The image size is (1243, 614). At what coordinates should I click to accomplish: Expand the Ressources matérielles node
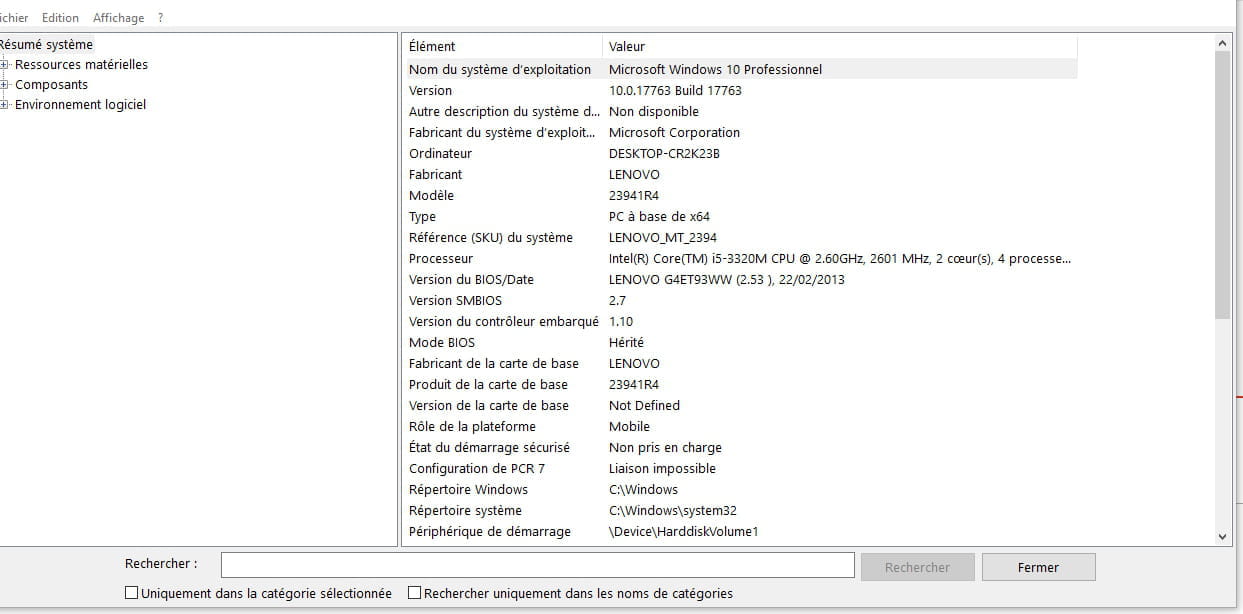pyautogui.click(x=5, y=65)
